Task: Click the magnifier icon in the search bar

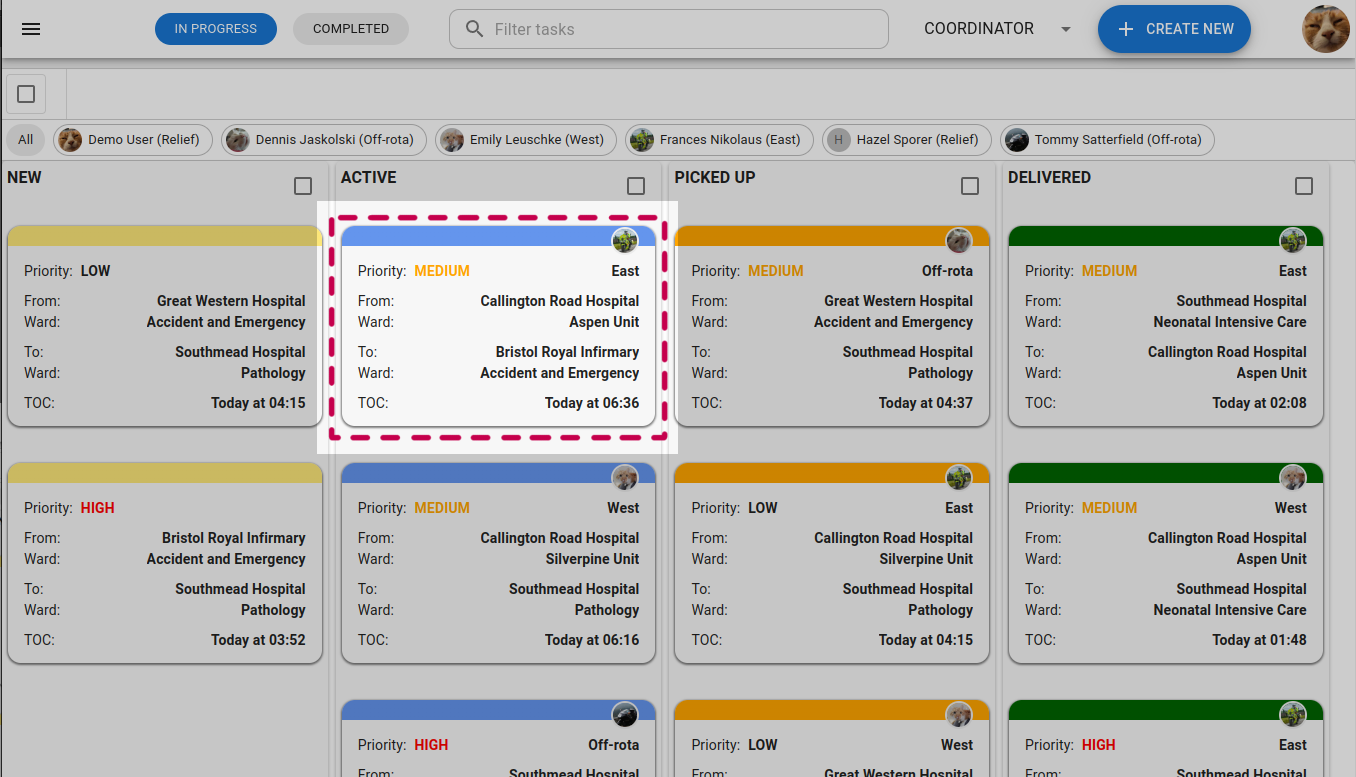Action: click(x=474, y=28)
